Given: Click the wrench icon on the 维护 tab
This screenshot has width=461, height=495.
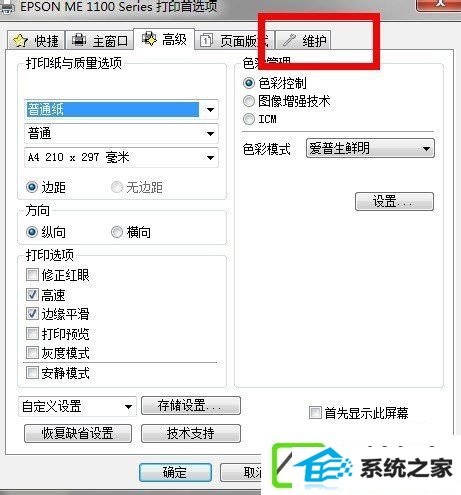Looking at the screenshot, I should [289, 40].
